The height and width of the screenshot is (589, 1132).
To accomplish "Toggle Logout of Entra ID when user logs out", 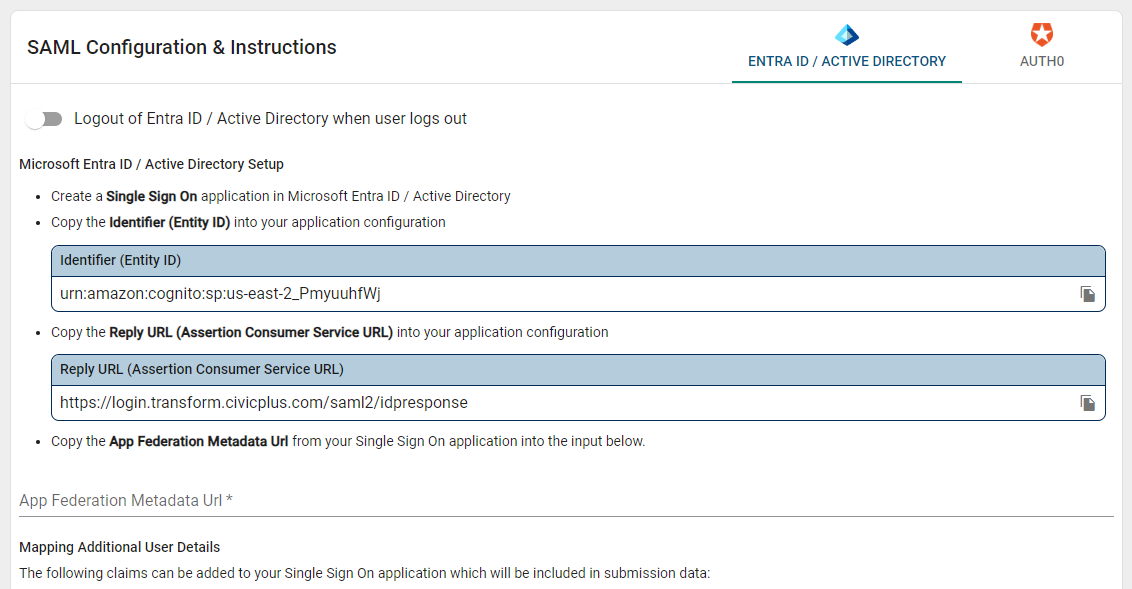I will click(x=43, y=119).
